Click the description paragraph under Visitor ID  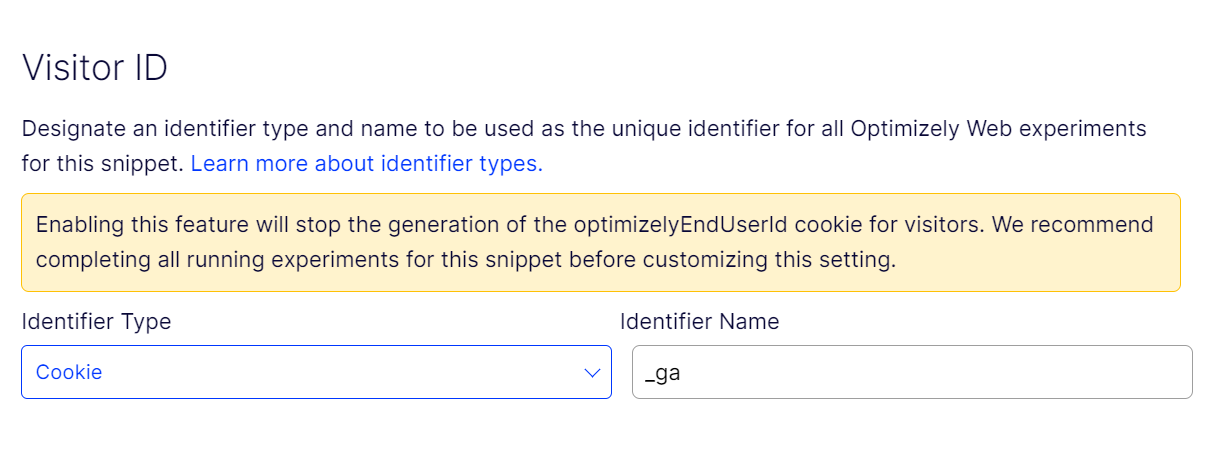click(x=583, y=130)
